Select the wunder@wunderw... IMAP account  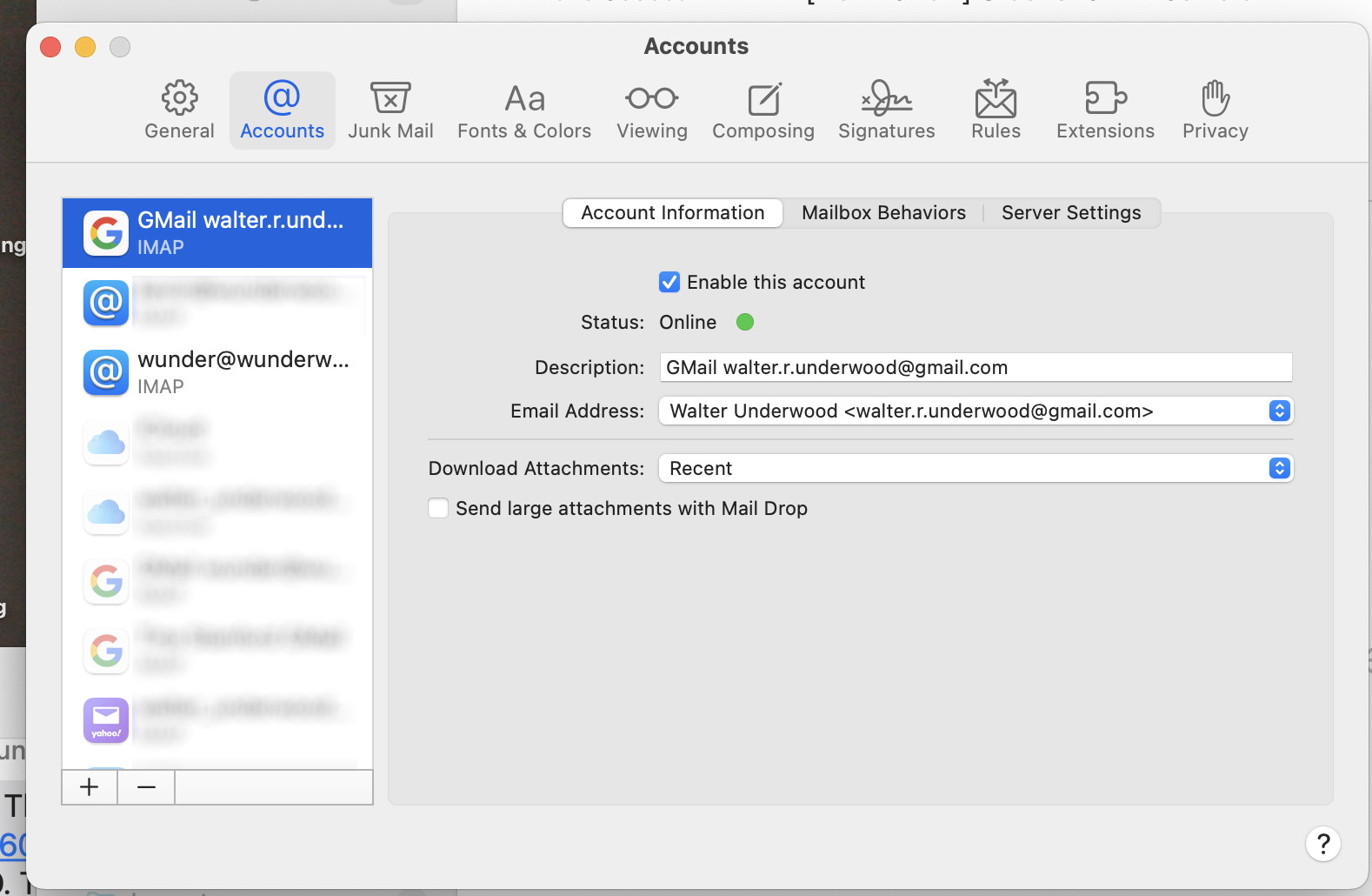click(217, 372)
